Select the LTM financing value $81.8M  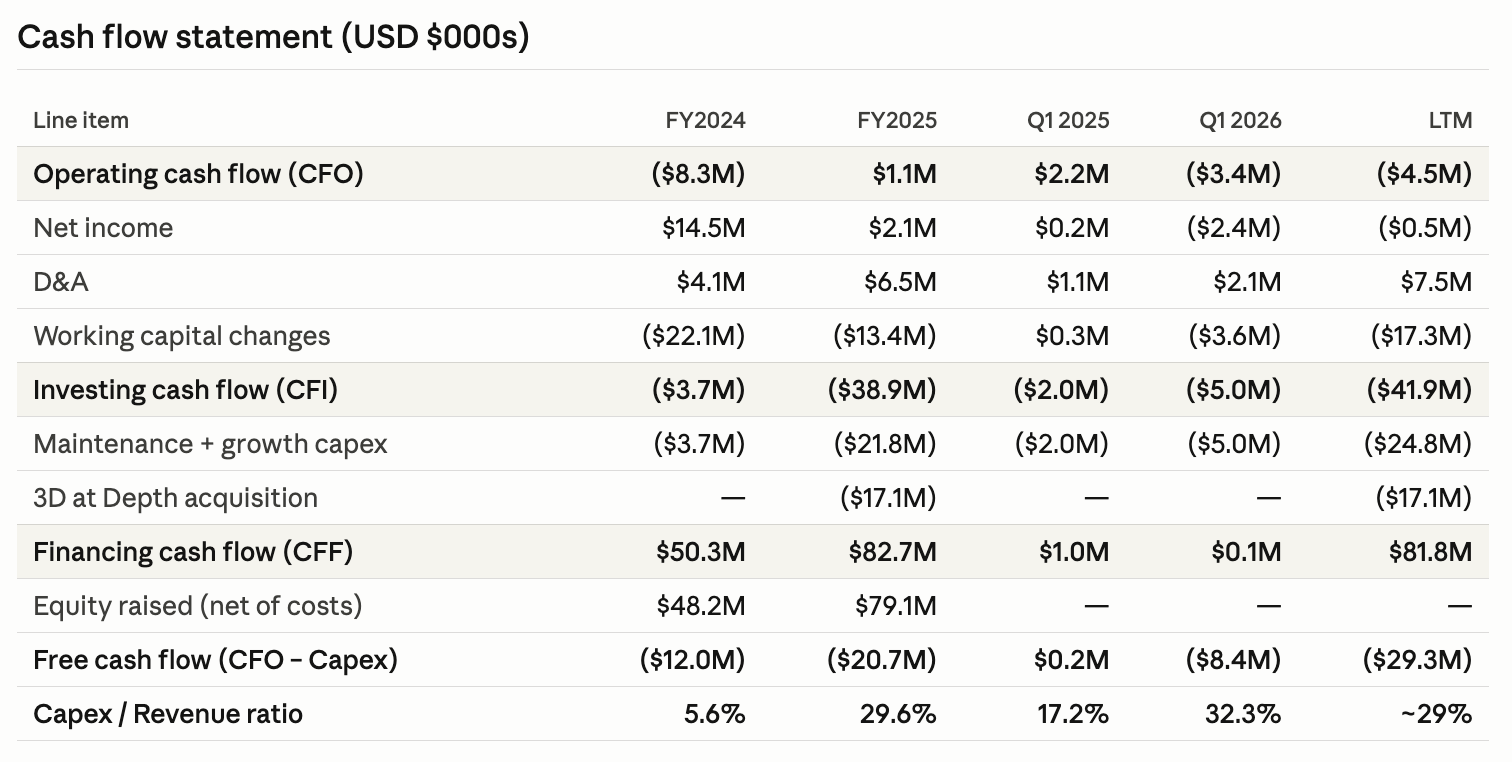click(x=1430, y=552)
